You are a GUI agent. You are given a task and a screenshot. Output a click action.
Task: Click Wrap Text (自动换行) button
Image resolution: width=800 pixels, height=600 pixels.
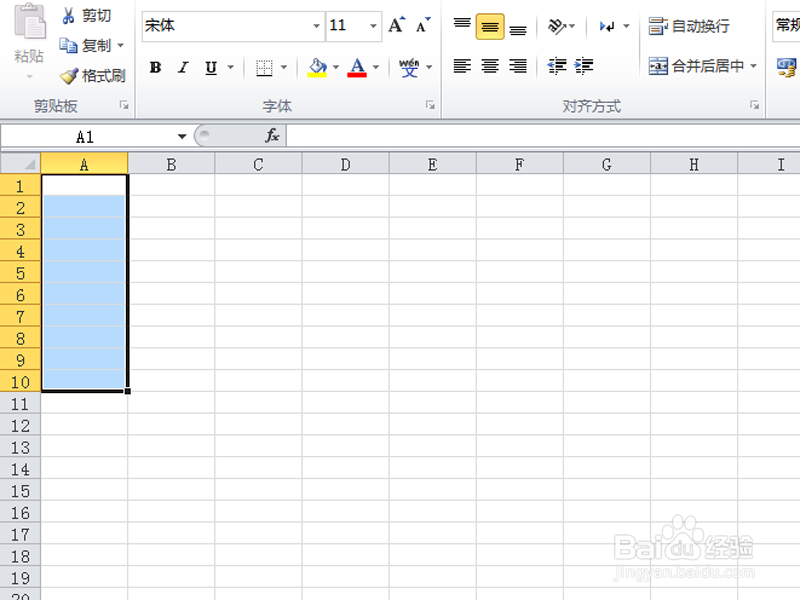[689, 26]
